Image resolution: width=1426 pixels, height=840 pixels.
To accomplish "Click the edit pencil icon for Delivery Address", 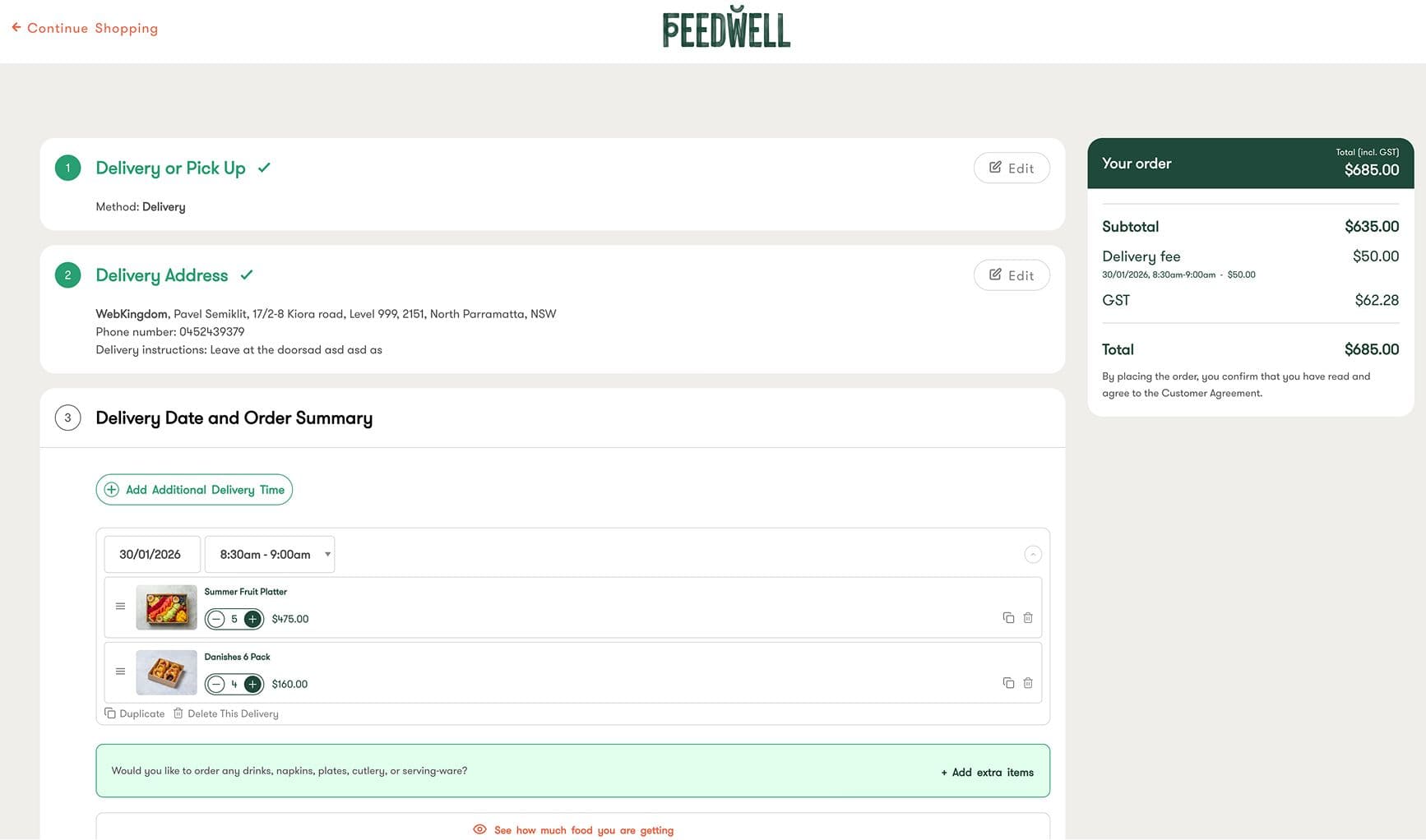I will [995, 275].
